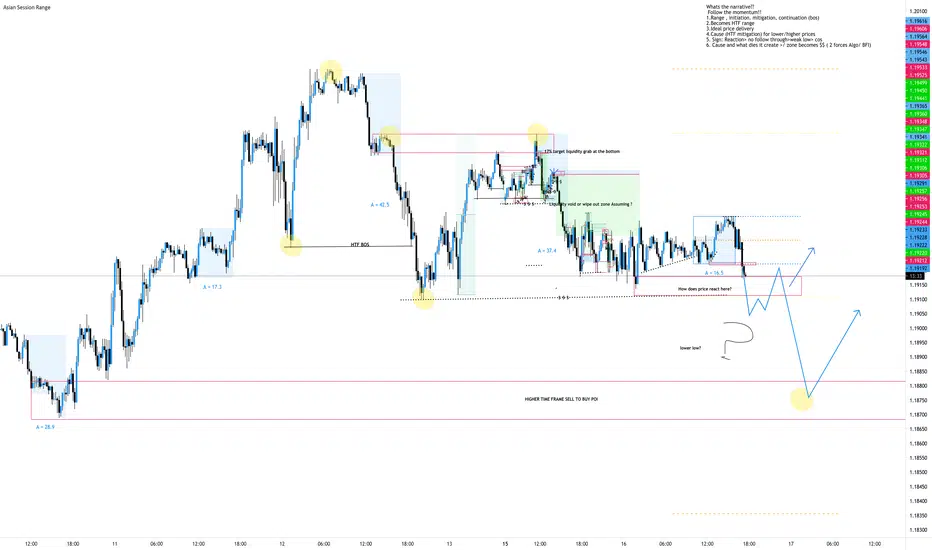Click the 1.18450 price scale value
Screen dimensions: 932x550
pyautogui.click(x=920, y=486)
